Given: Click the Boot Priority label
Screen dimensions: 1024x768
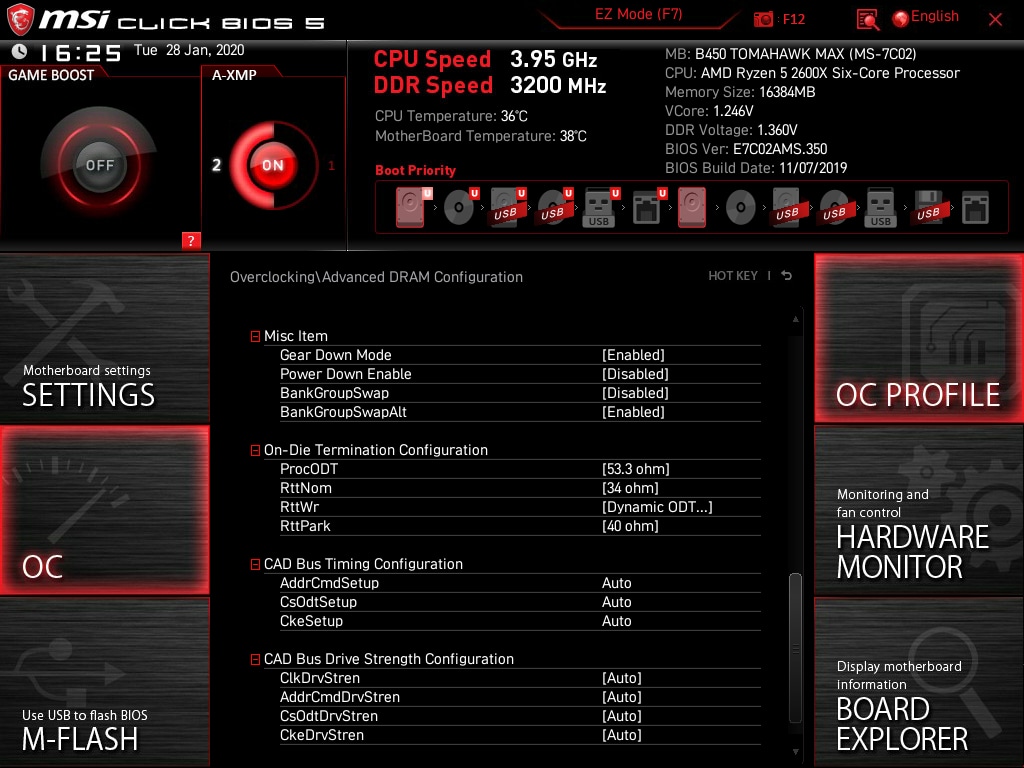Looking at the screenshot, I should [x=415, y=170].
